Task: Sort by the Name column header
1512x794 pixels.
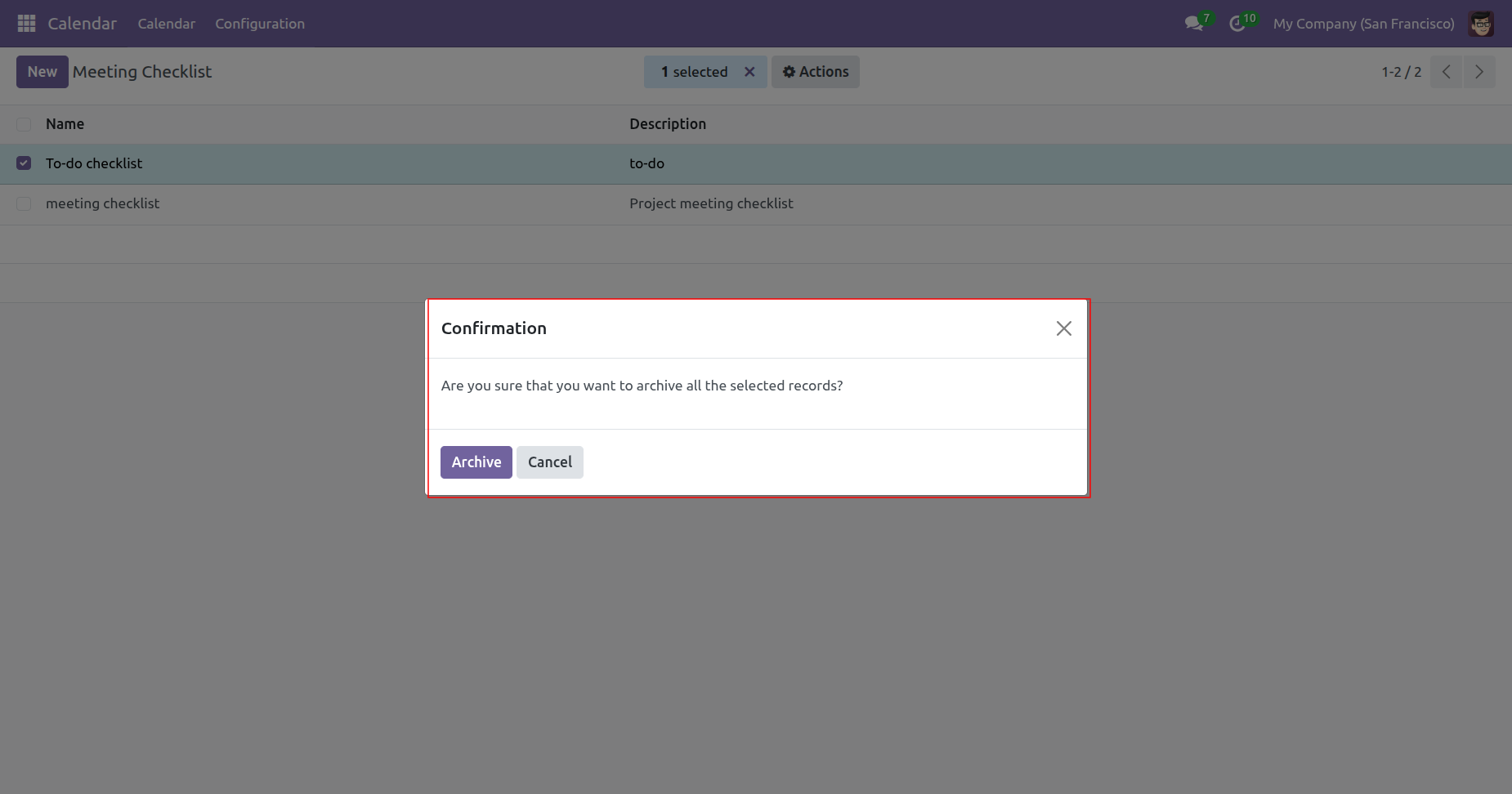Action: click(x=65, y=124)
